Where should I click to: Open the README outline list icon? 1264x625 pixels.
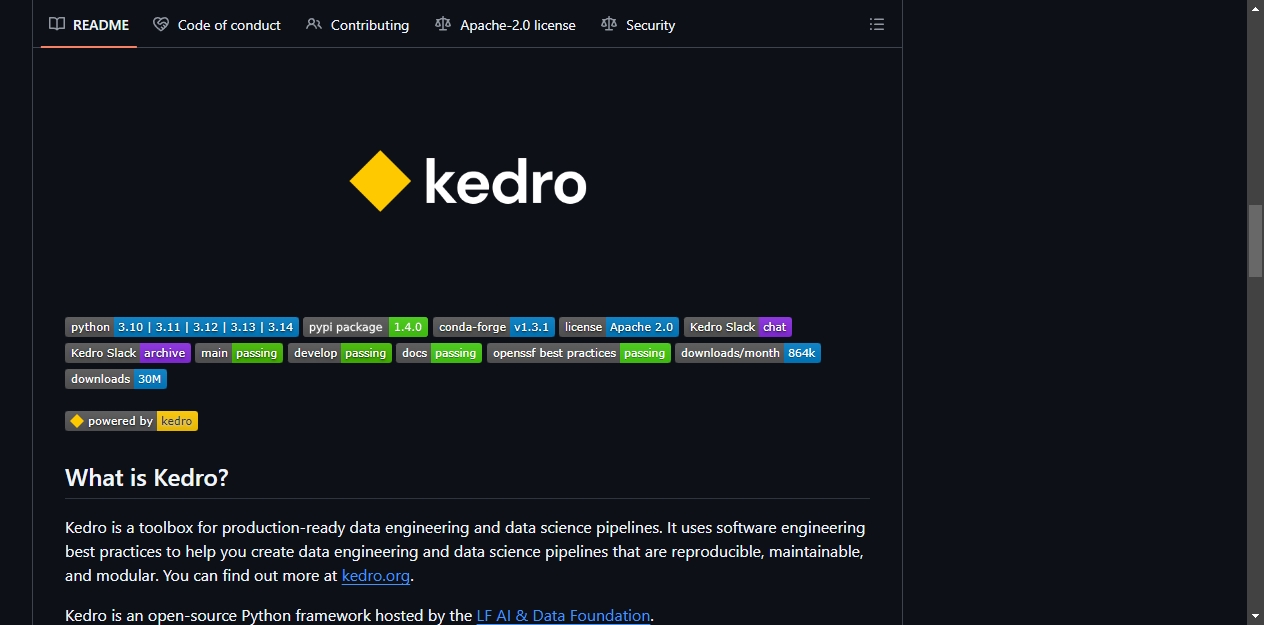tap(877, 24)
